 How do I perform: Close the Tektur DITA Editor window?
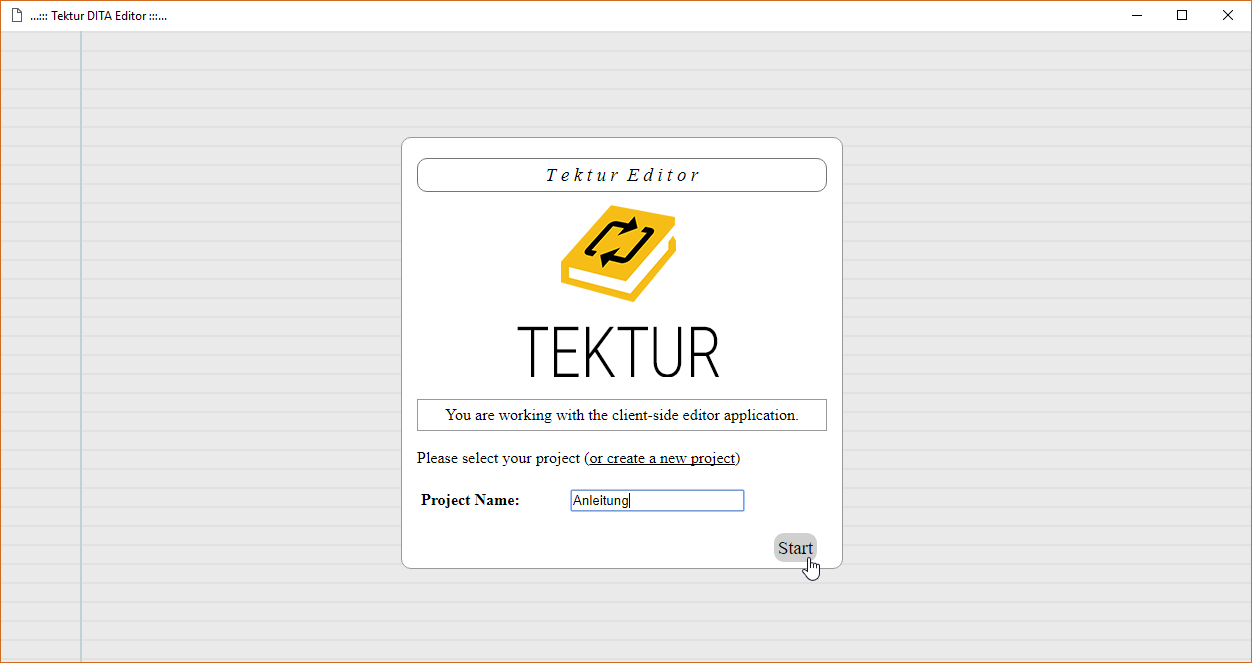click(1228, 15)
